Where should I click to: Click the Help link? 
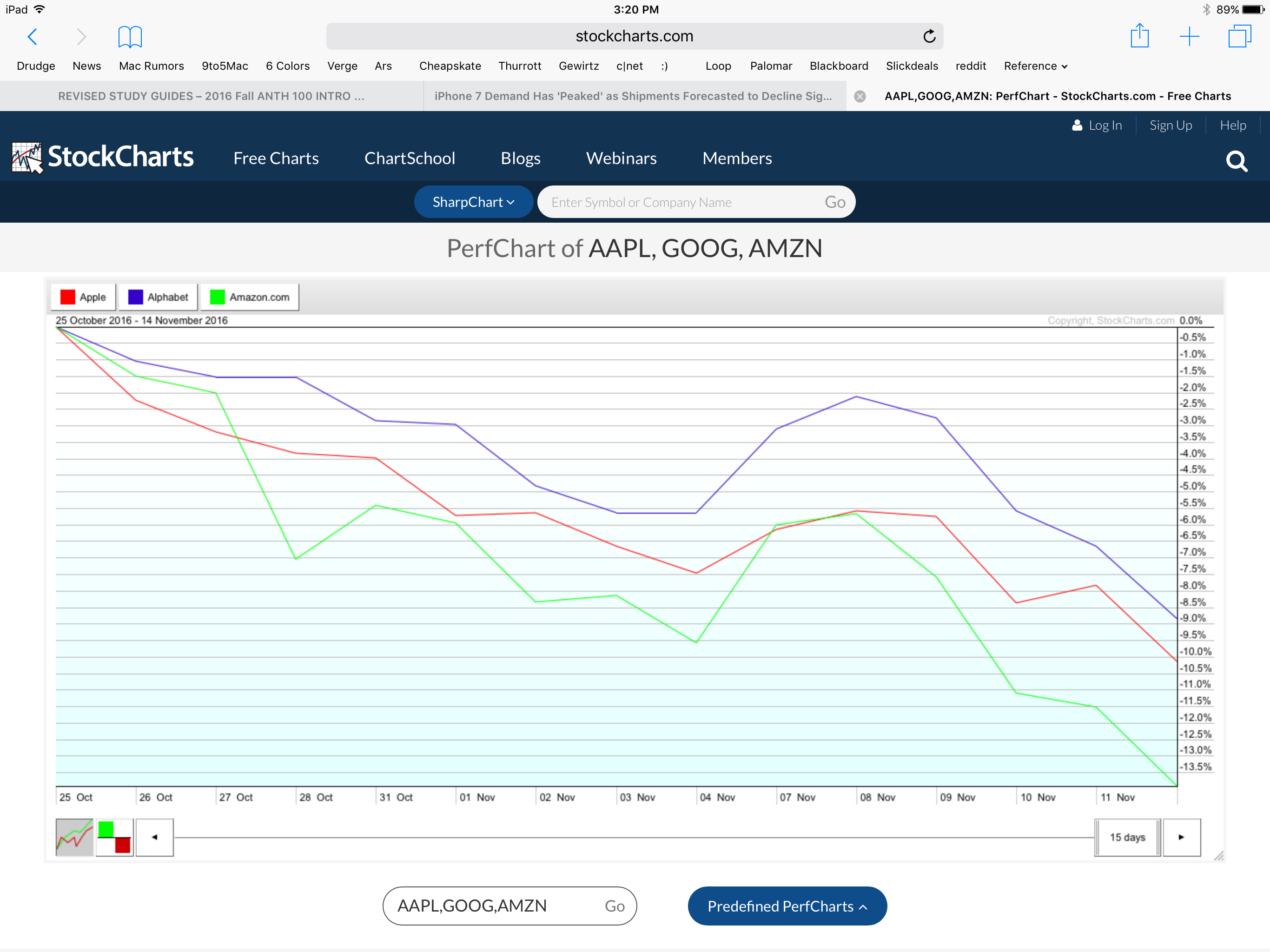click(x=1233, y=125)
